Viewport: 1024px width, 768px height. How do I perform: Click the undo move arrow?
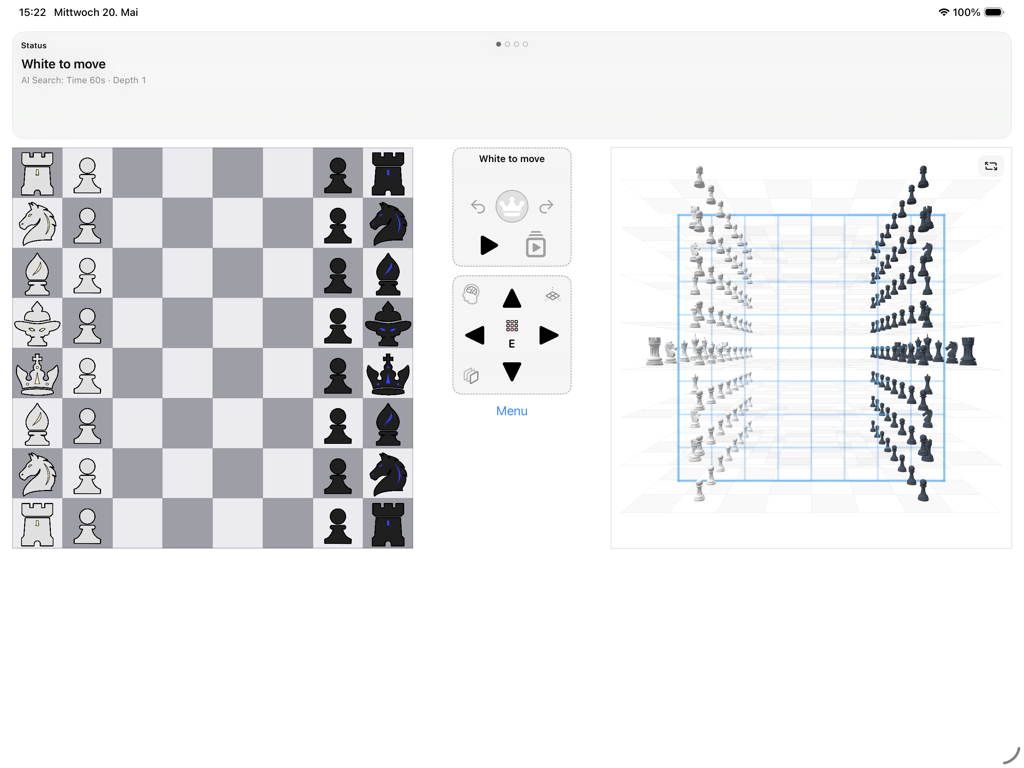click(x=478, y=207)
